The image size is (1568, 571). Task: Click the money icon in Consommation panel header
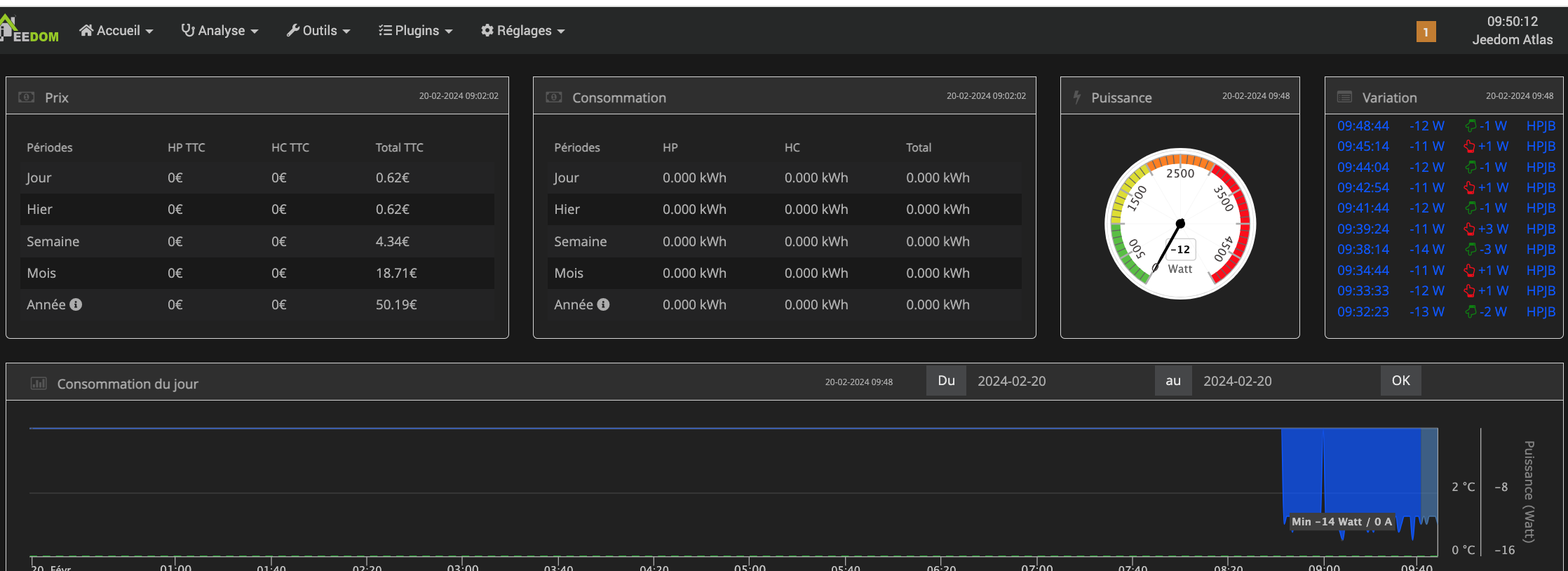(x=554, y=97)
